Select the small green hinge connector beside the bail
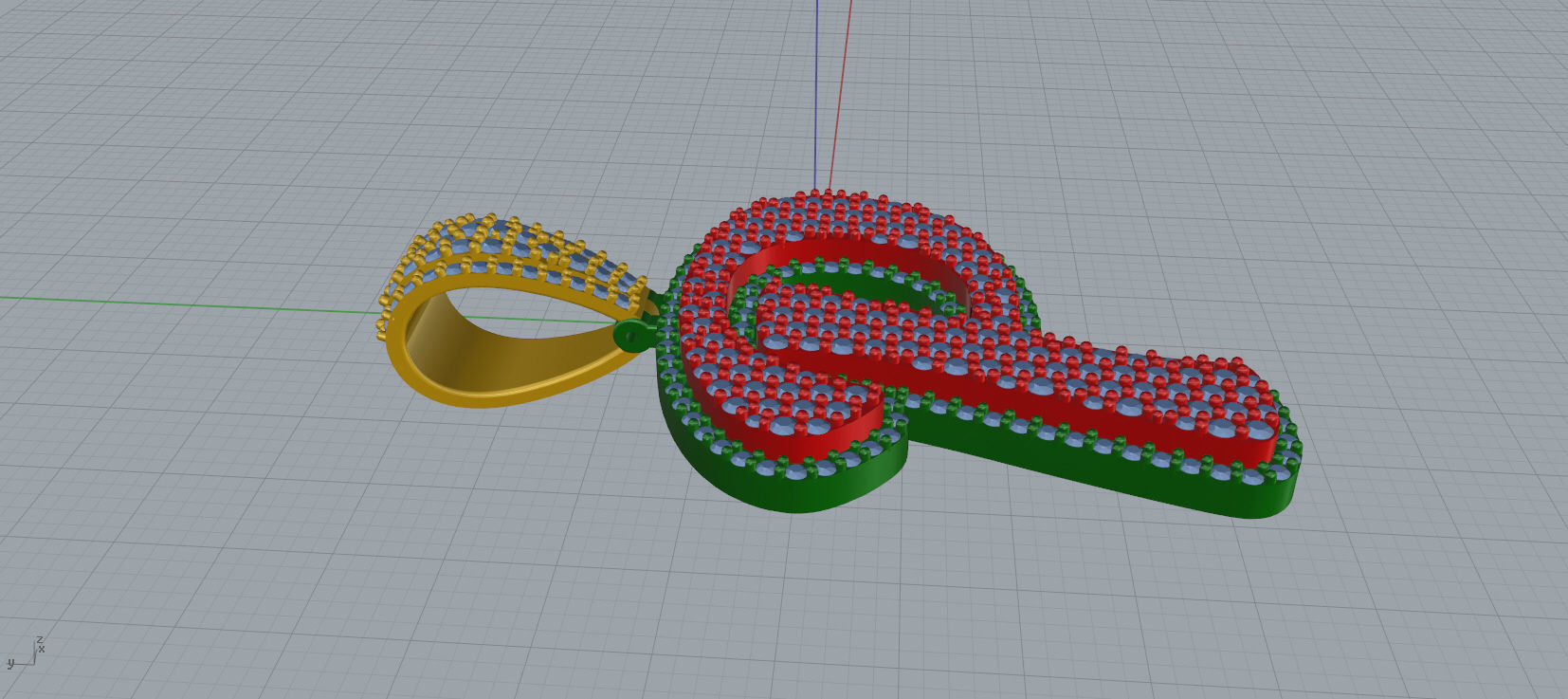Viewport: 1568px width, 699px height. [x=633, y=334]
